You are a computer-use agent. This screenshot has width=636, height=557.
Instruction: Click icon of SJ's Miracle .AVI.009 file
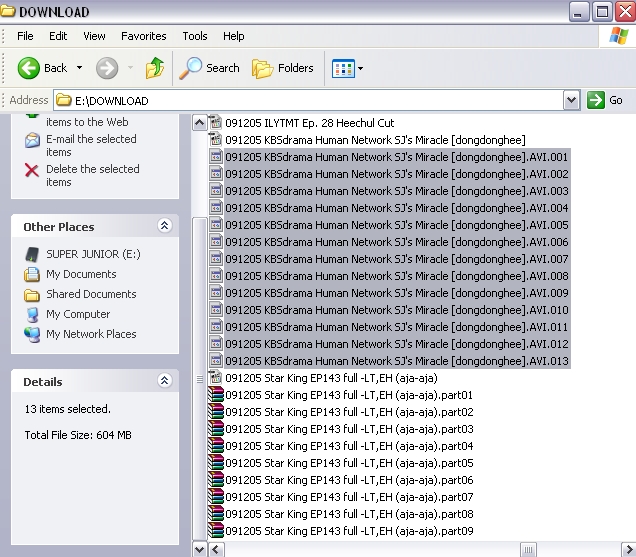click(x=215, y=292)
